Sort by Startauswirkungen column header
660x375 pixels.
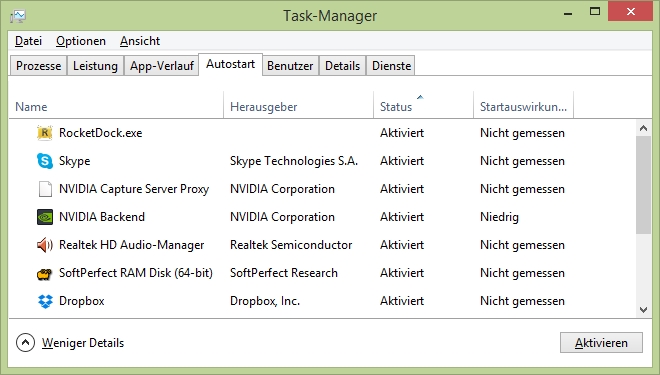click(523, 105)
